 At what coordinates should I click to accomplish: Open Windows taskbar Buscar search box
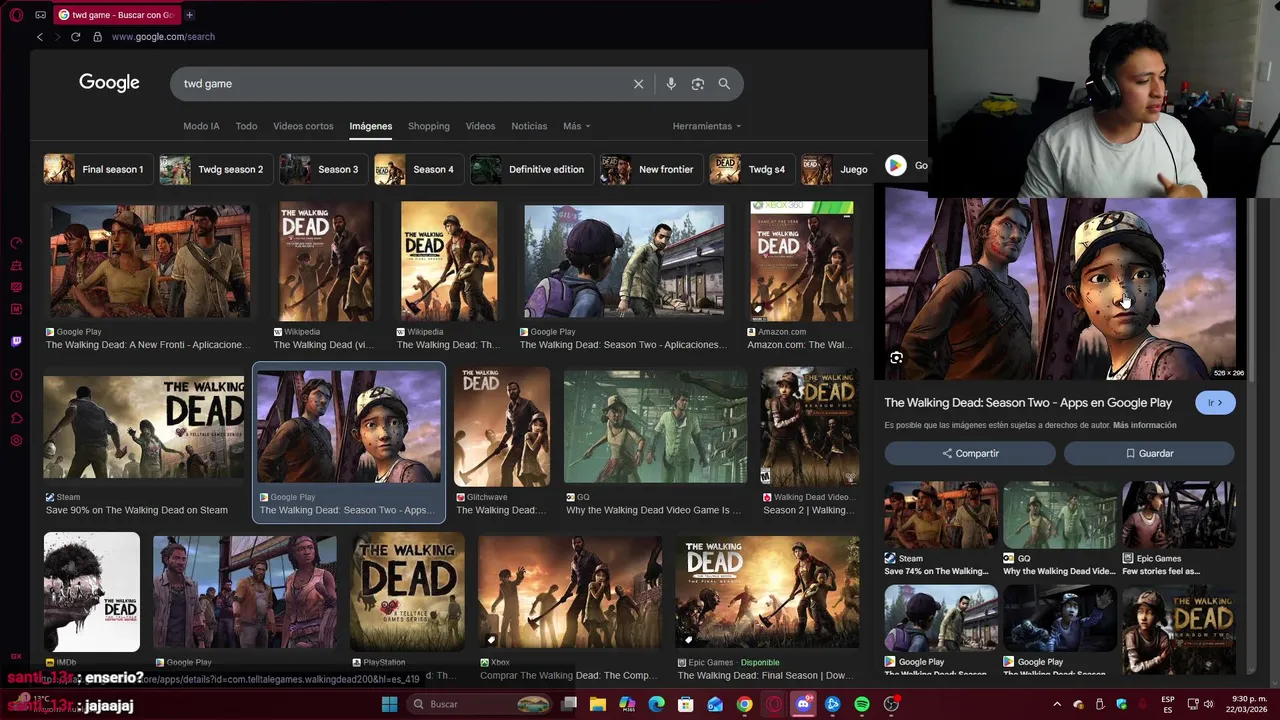(480, 704)
